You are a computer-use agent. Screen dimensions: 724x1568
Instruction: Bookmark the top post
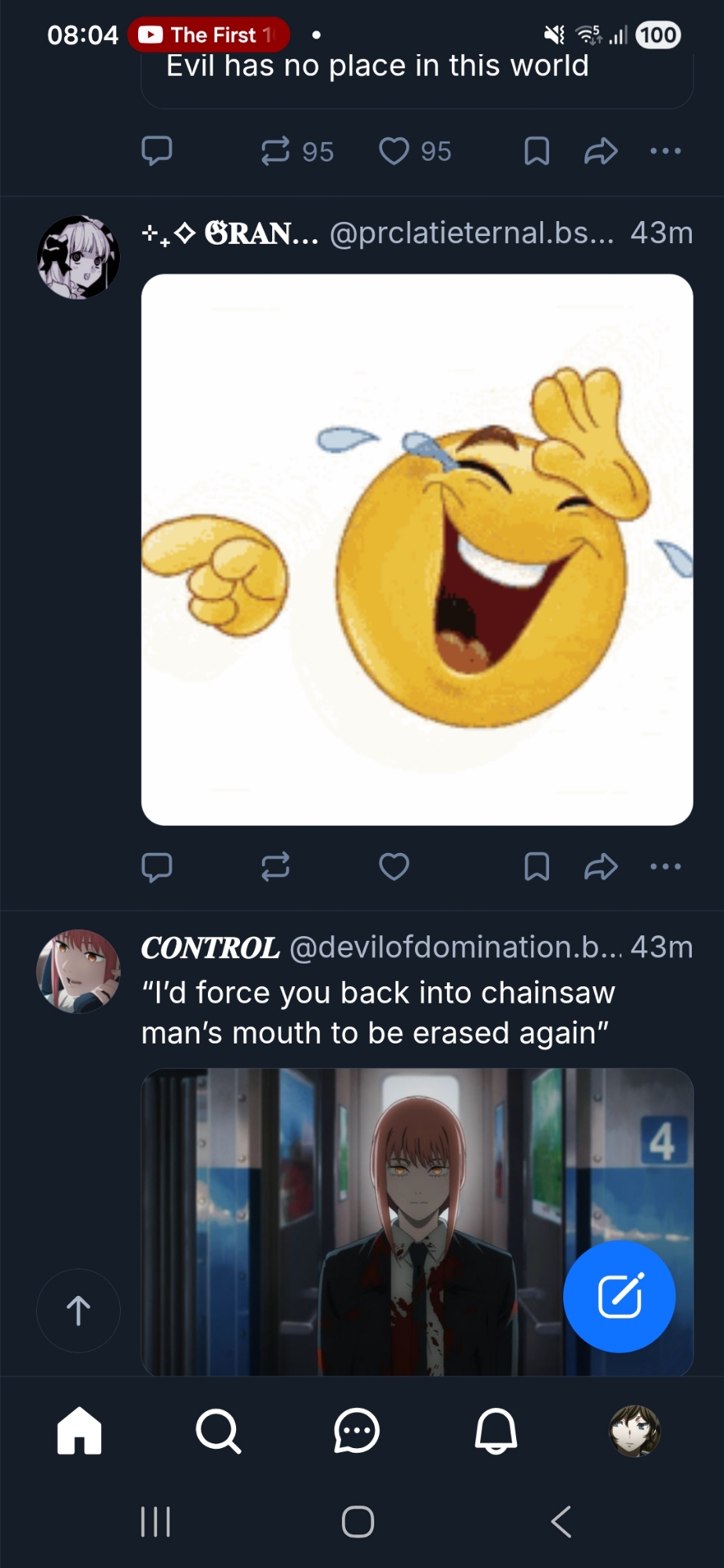click(537, 151)
